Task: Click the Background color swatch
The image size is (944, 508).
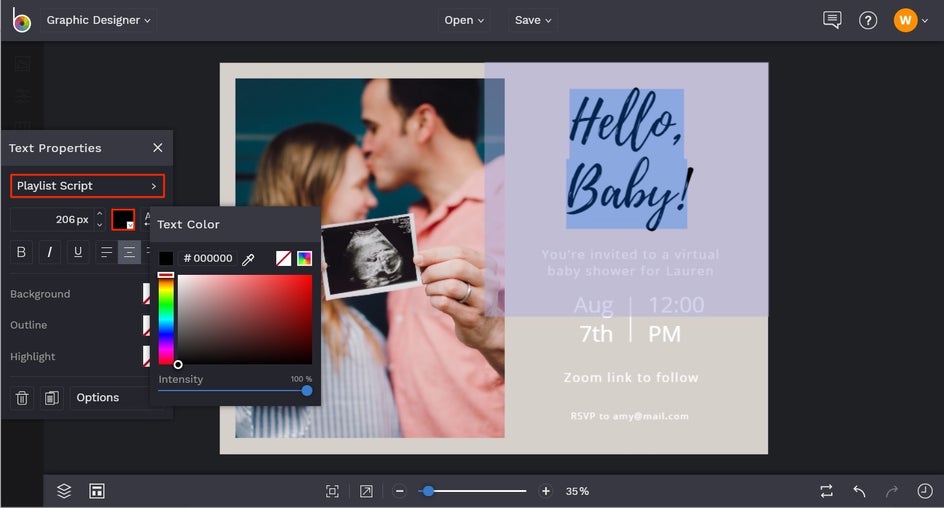Action: click(146, 294)
